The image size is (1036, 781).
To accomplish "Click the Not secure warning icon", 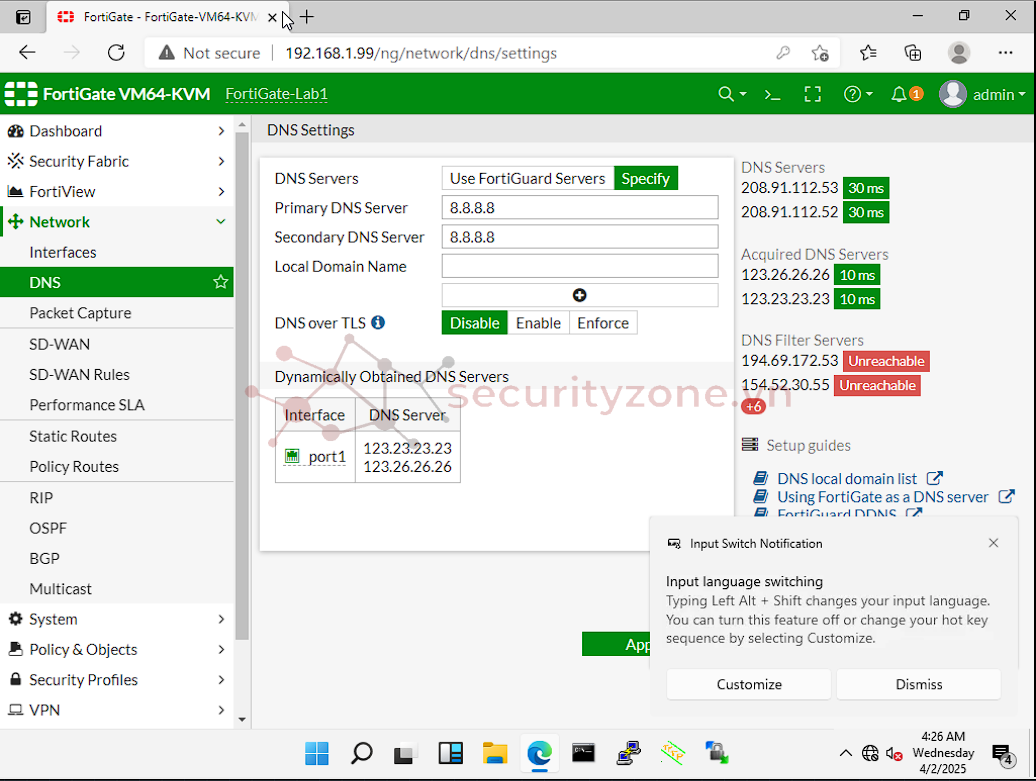I will click(x=166, y=53).
